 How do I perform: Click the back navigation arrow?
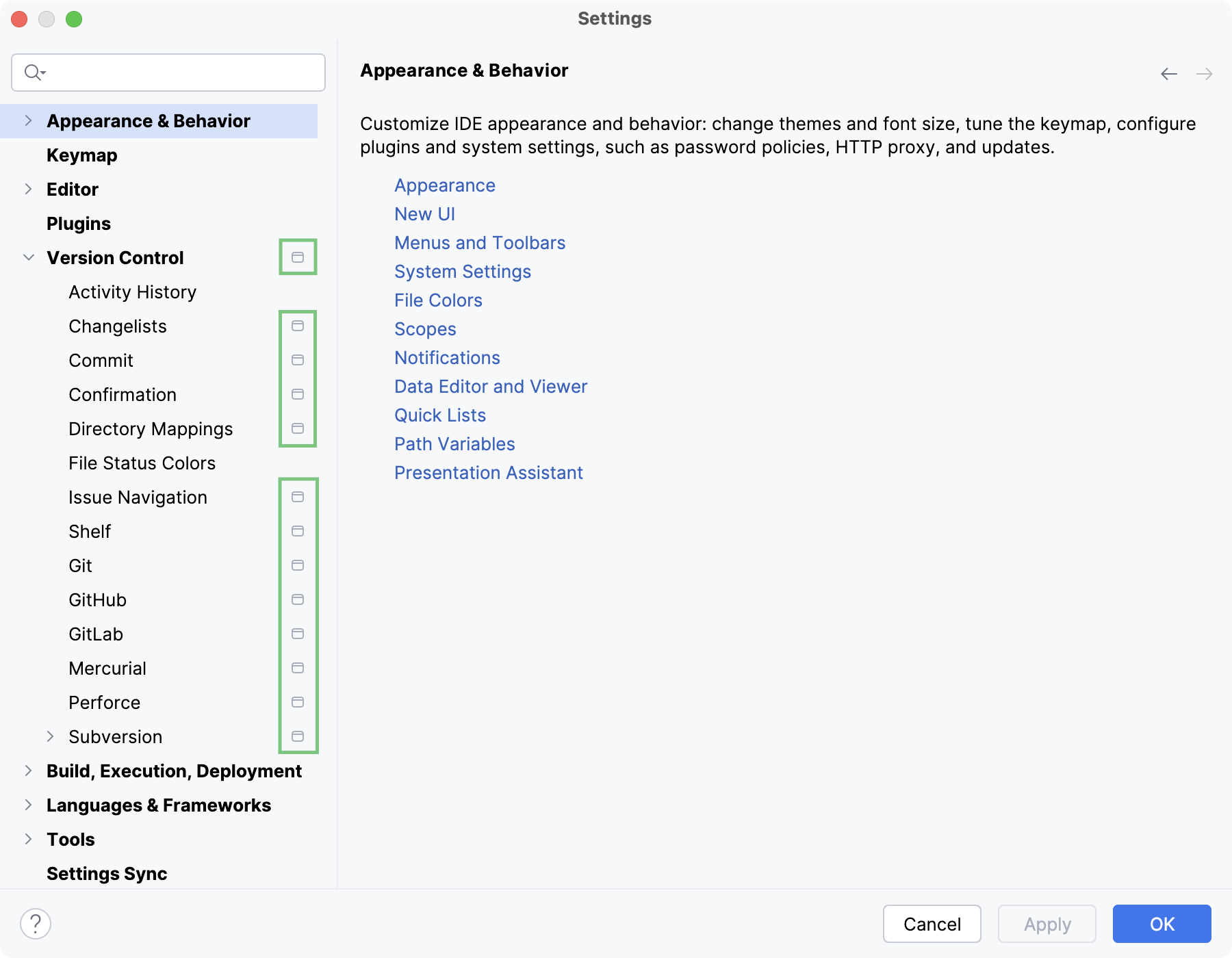pos(1168,73)
